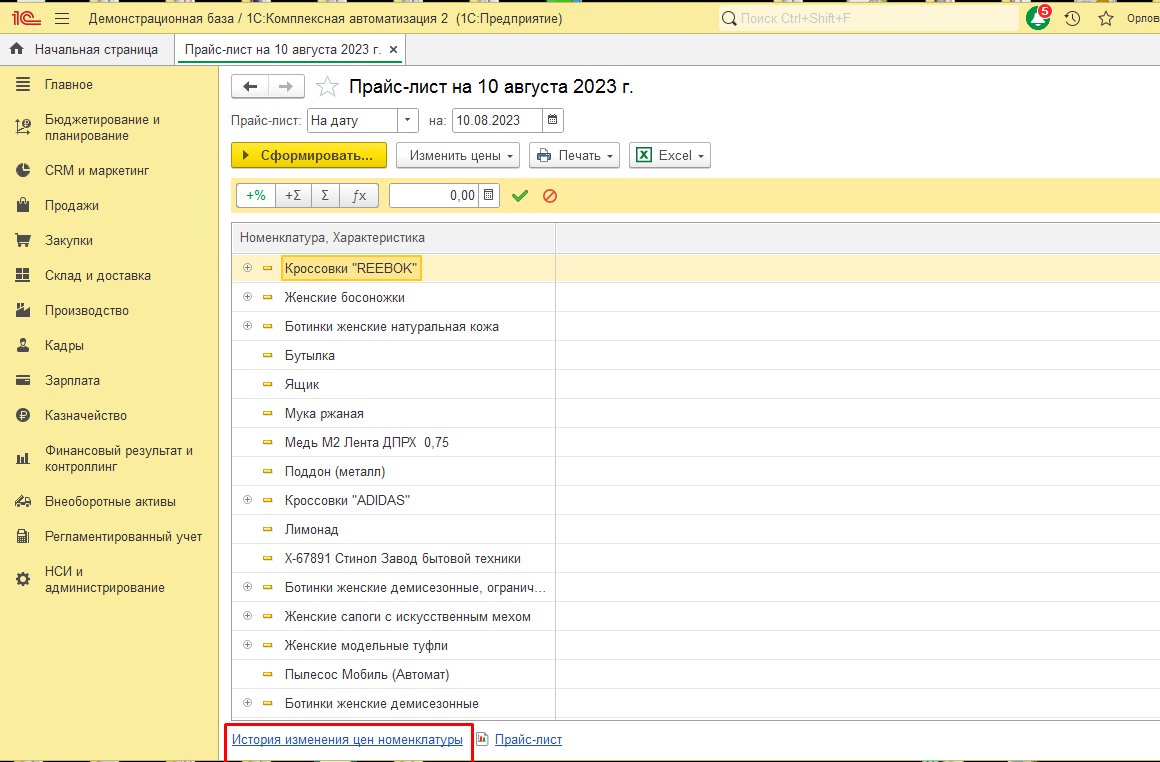Go back with the left arrow button
This screenshot has height=762, width=1160.
click(250, 87)
